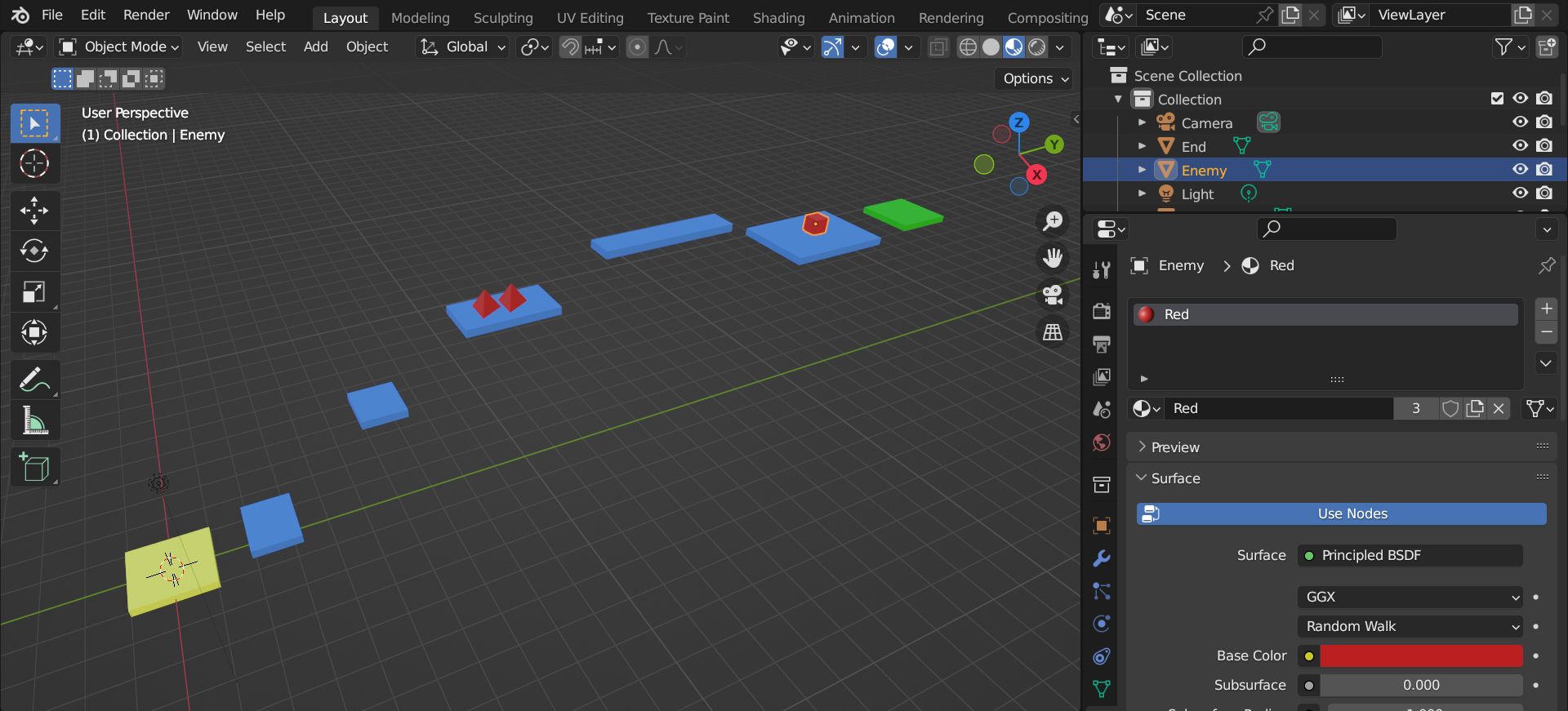Open the Modifiers properties tab
Screen dimensions: 1568x711
click(x=1102, y=558)
